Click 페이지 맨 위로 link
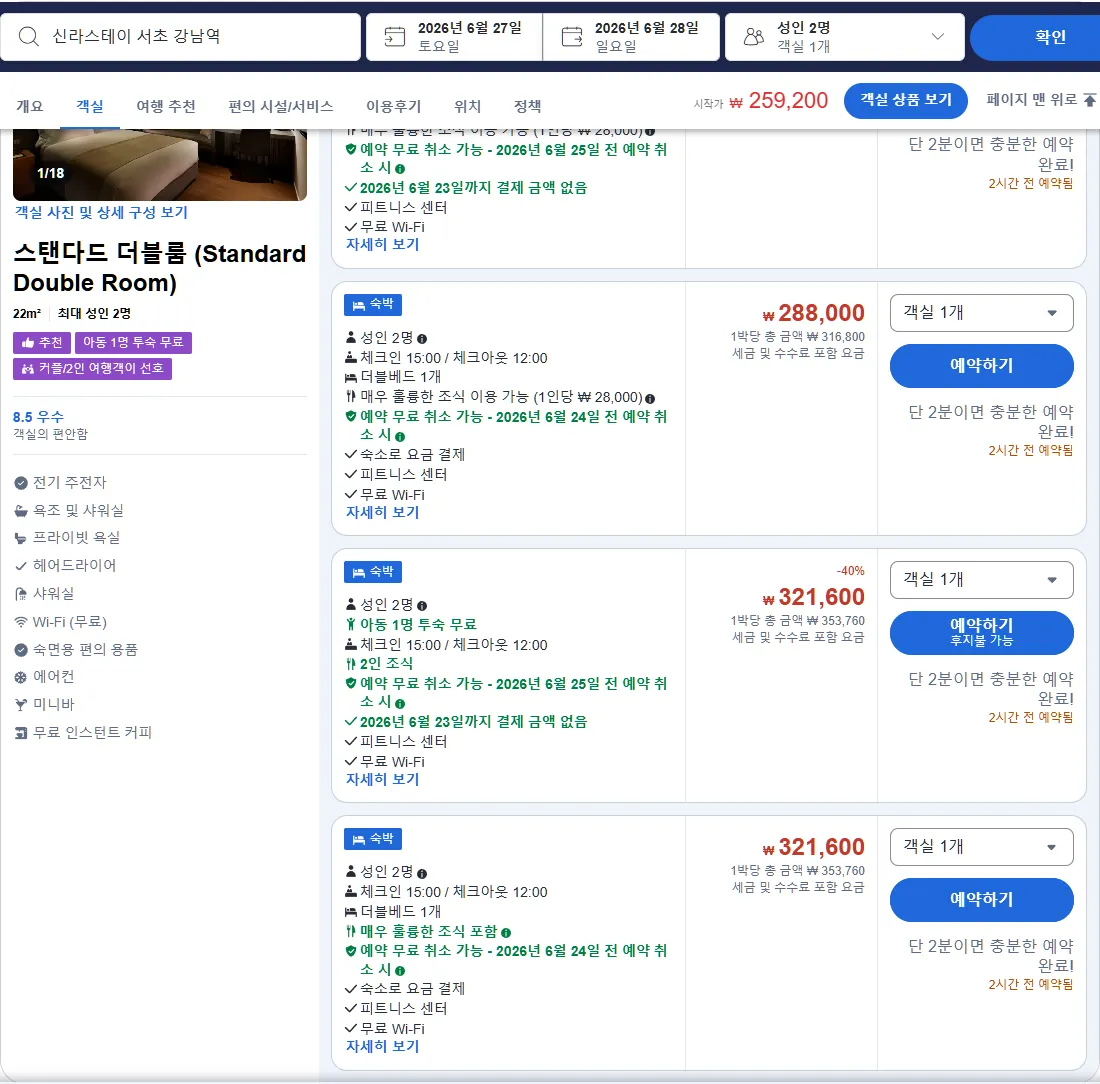Viewport: 1100px width, 1084px height. pos(1031,100)
